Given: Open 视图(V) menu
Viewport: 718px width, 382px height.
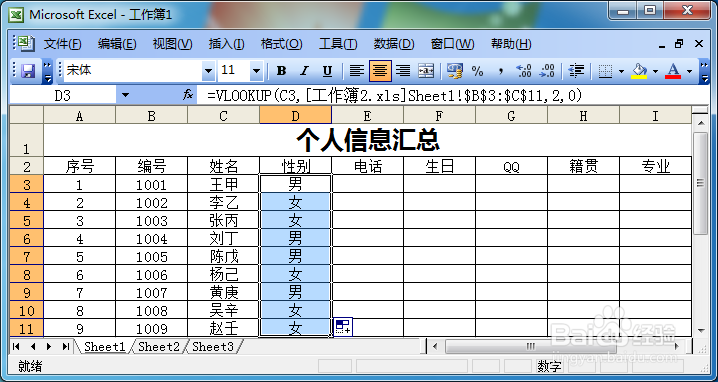Looking at the screenshot, I should [x=173, y=44].
